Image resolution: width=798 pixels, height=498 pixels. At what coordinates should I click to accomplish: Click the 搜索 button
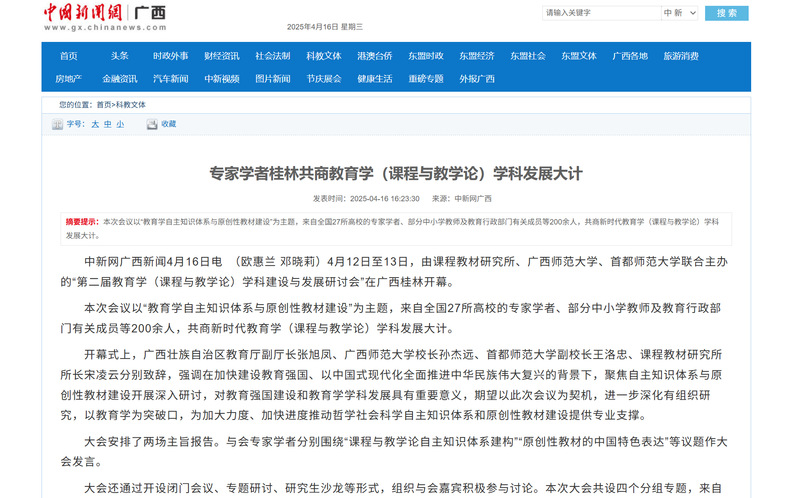pyautogui.click(x=726, y=13)
